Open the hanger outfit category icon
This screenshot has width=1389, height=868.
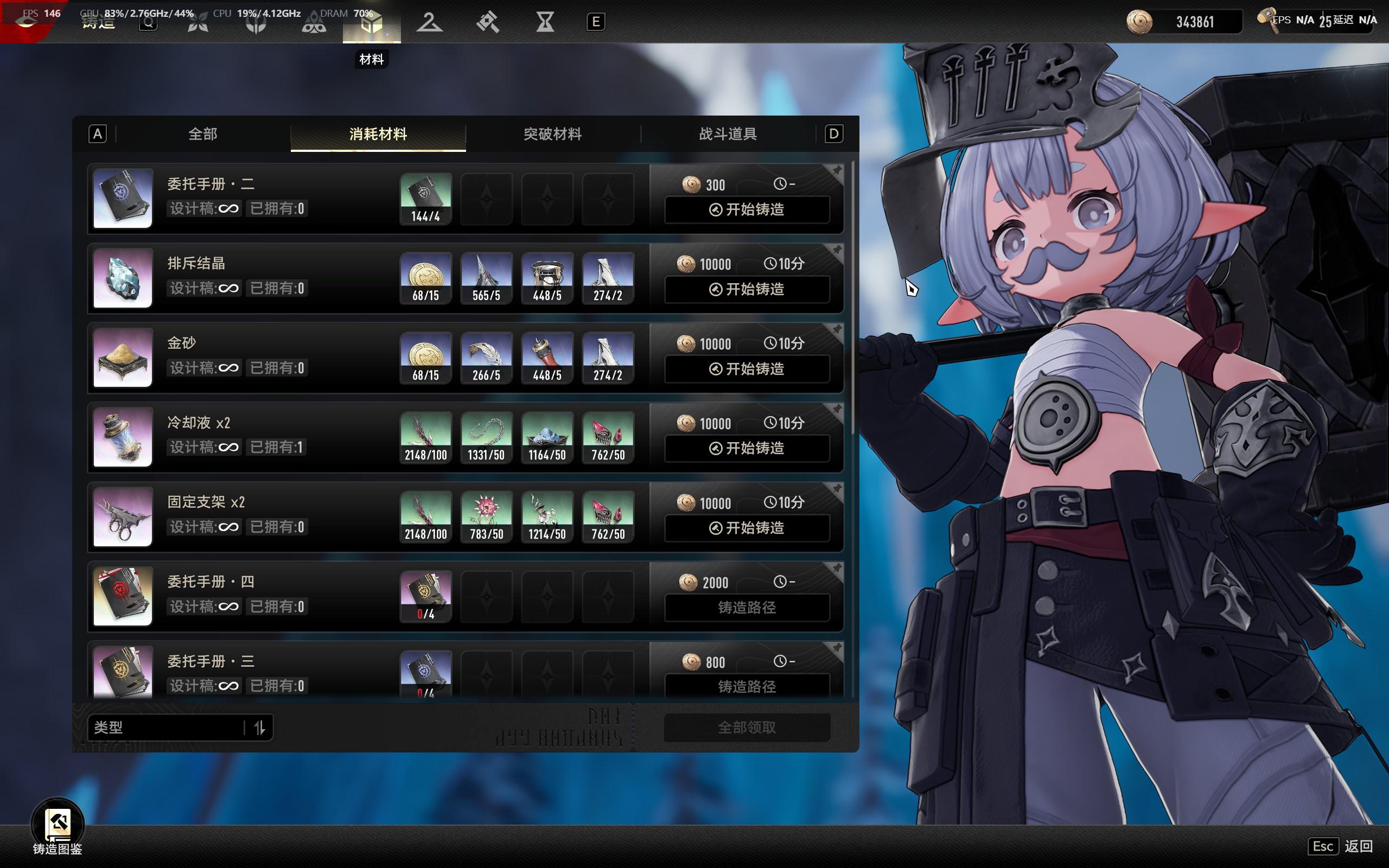(429, 22)
